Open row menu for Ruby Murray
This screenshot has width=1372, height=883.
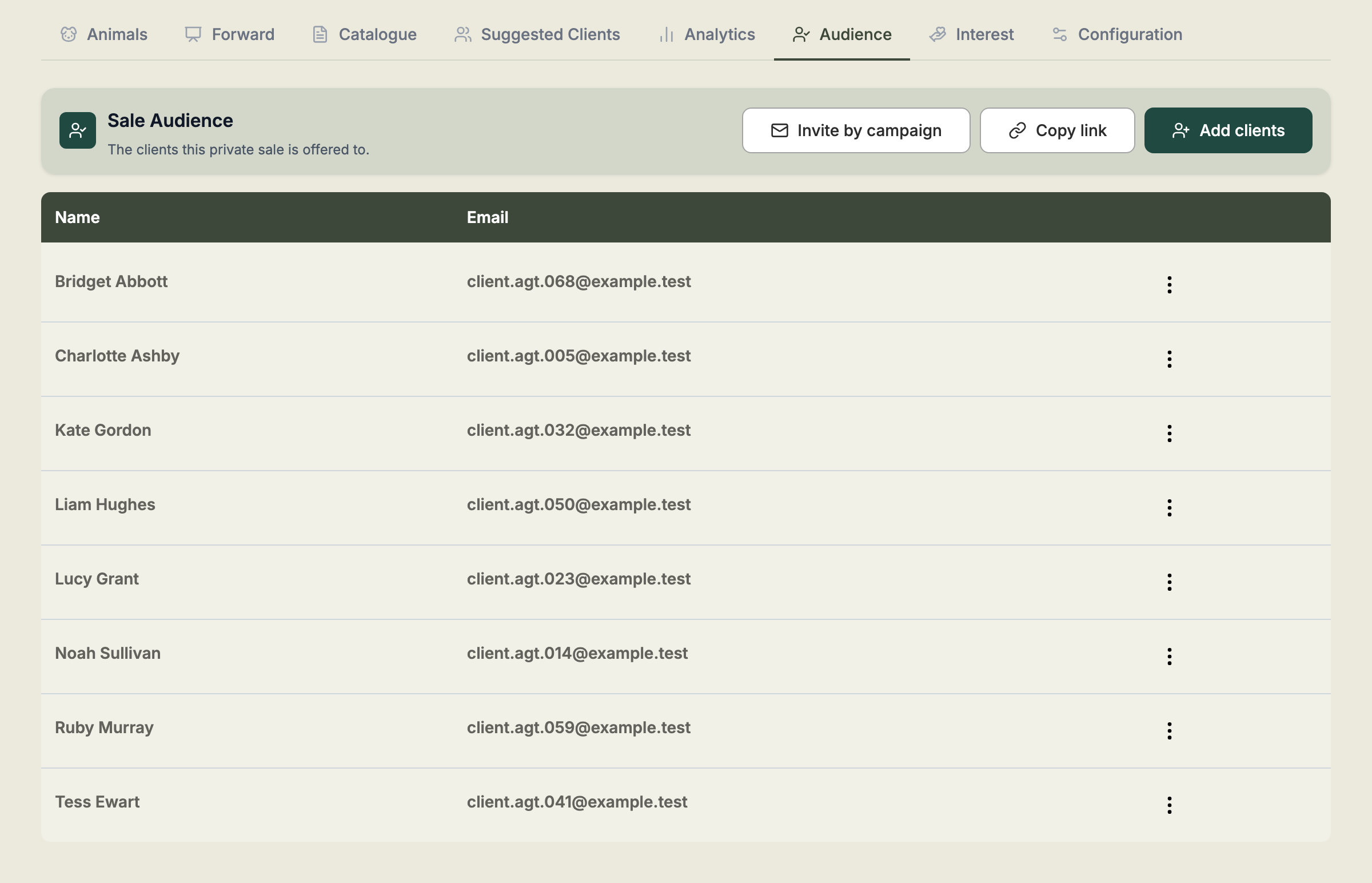pos(1170,731)
